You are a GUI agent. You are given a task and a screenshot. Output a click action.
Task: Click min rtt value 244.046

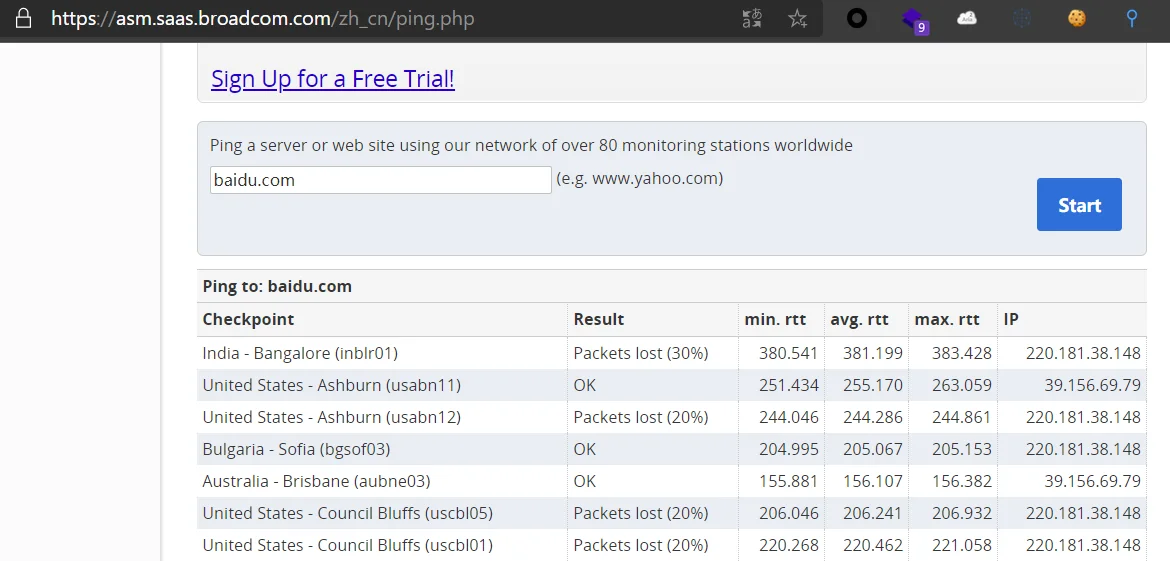(x=789, y=418)
